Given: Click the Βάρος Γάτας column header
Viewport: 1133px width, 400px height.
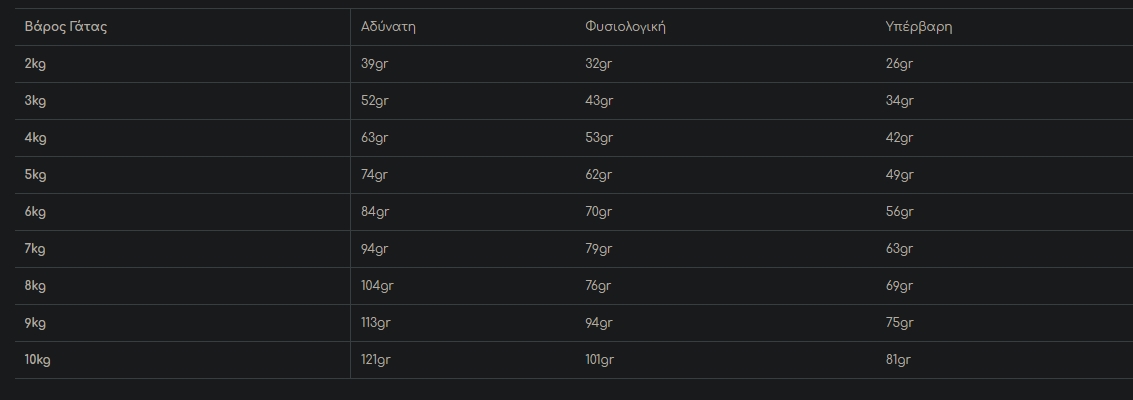Looking at the screenshot, I should (66, 27).
